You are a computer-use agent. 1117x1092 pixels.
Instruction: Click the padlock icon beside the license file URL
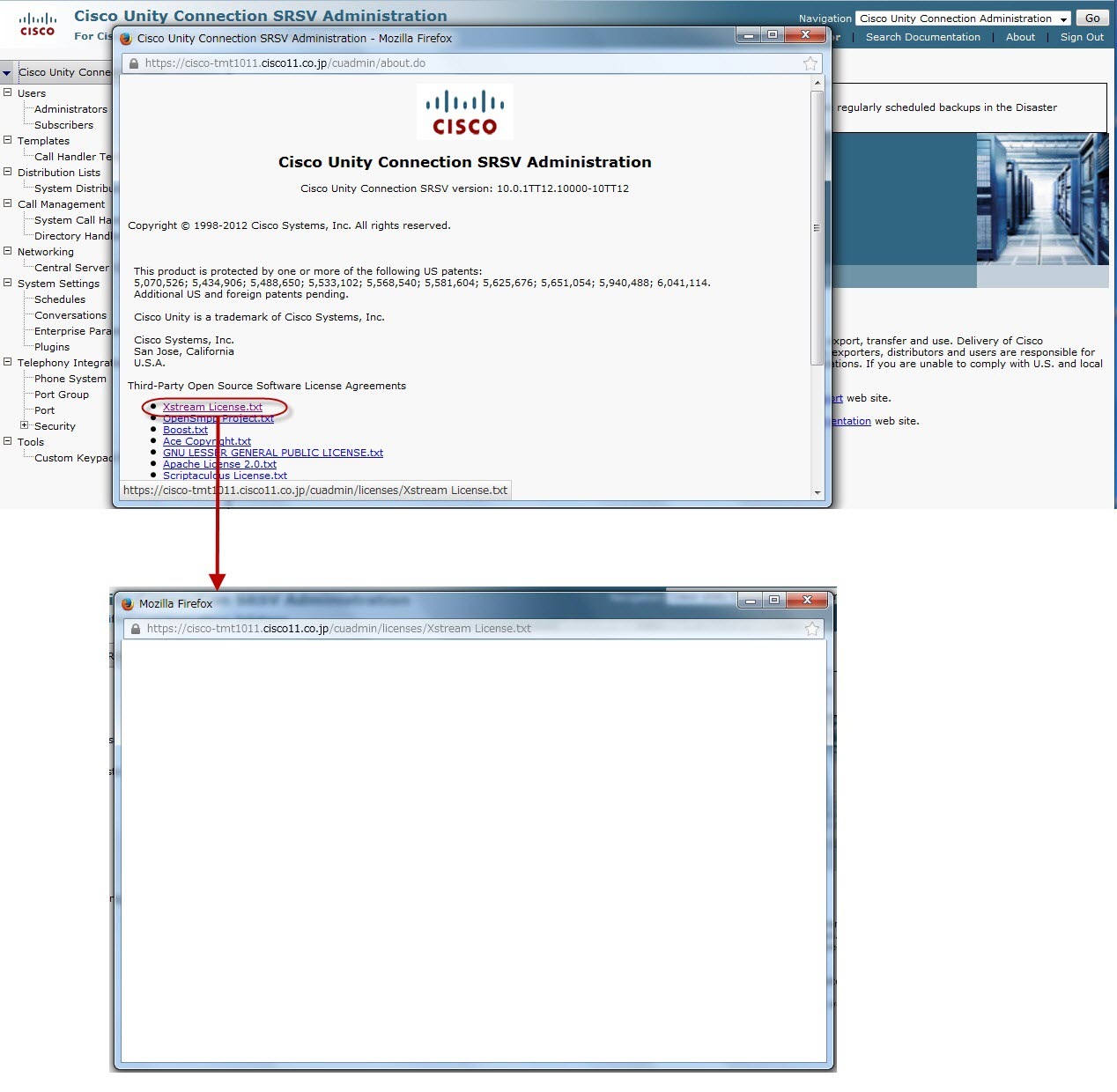[135, 629]
